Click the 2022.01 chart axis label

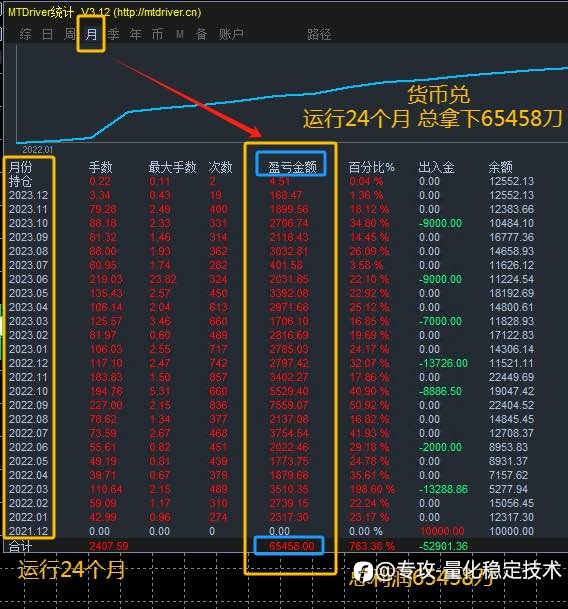tap(37, 150)
